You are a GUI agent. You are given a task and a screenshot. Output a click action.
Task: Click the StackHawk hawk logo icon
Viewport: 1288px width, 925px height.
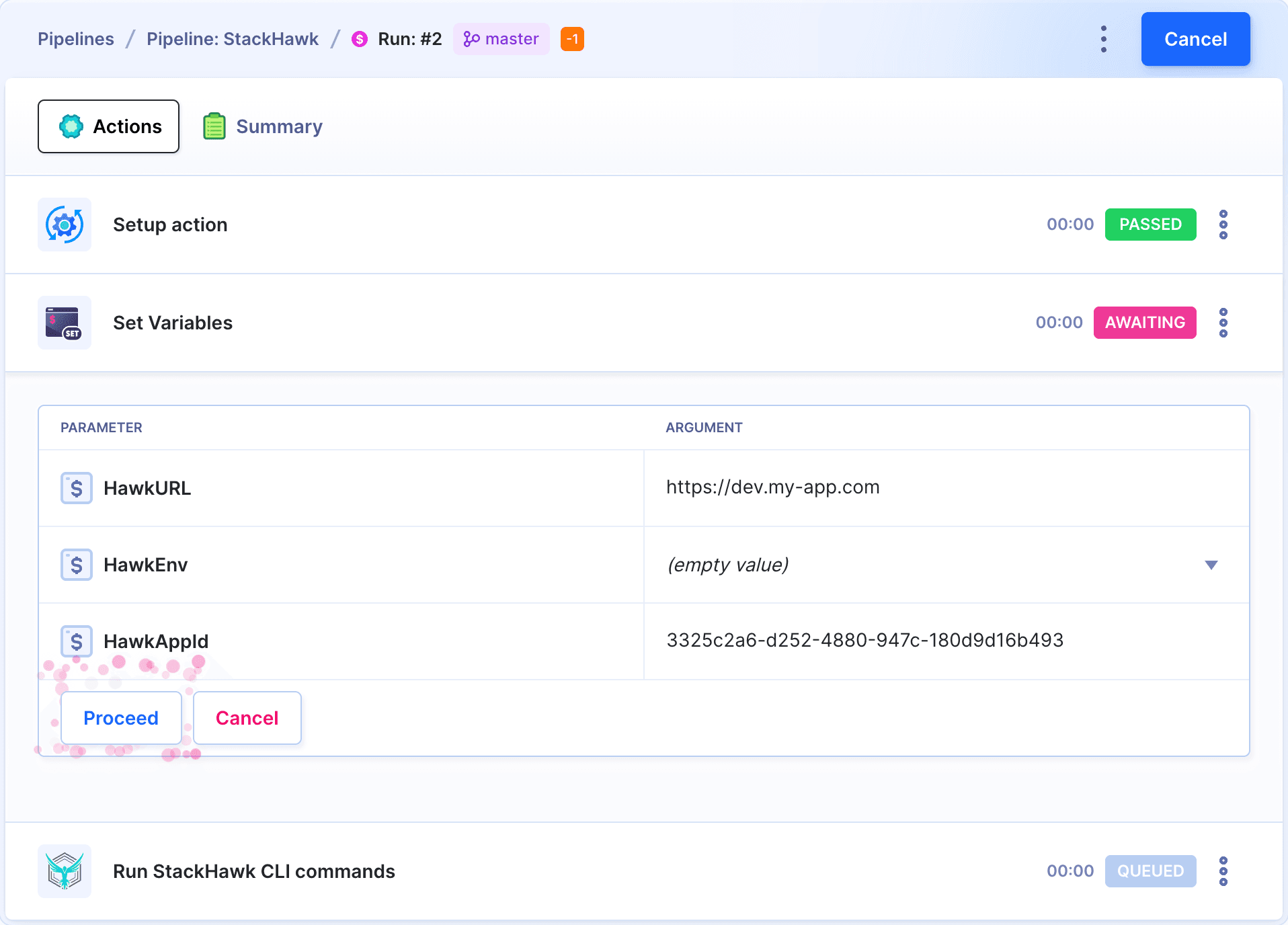65,871
